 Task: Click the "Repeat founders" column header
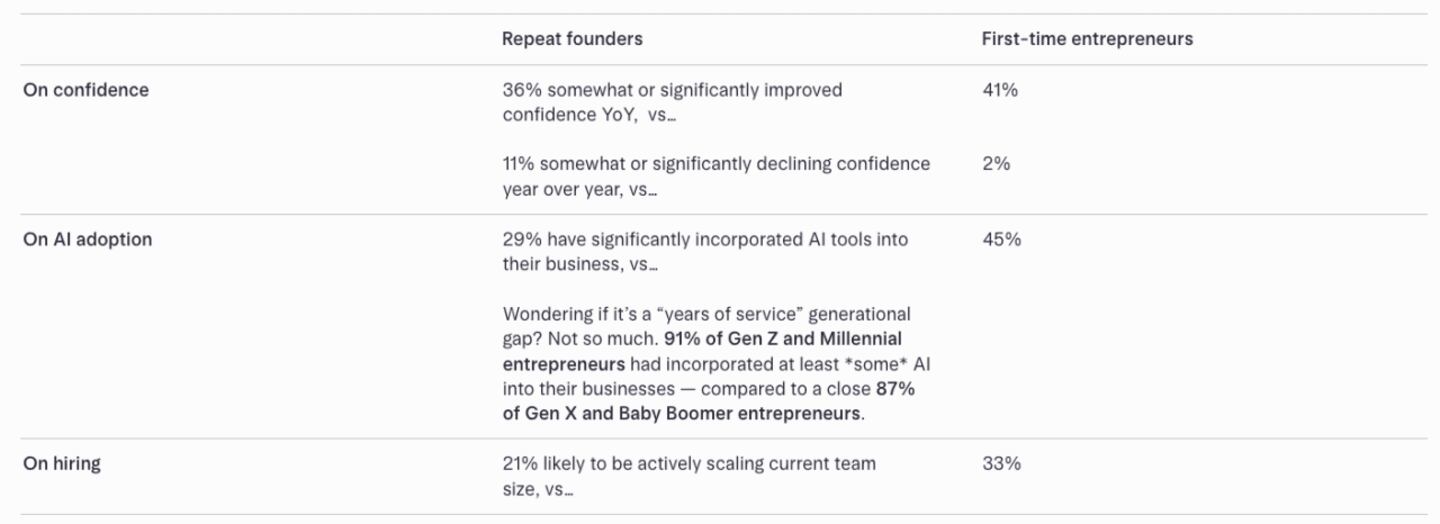572,39
